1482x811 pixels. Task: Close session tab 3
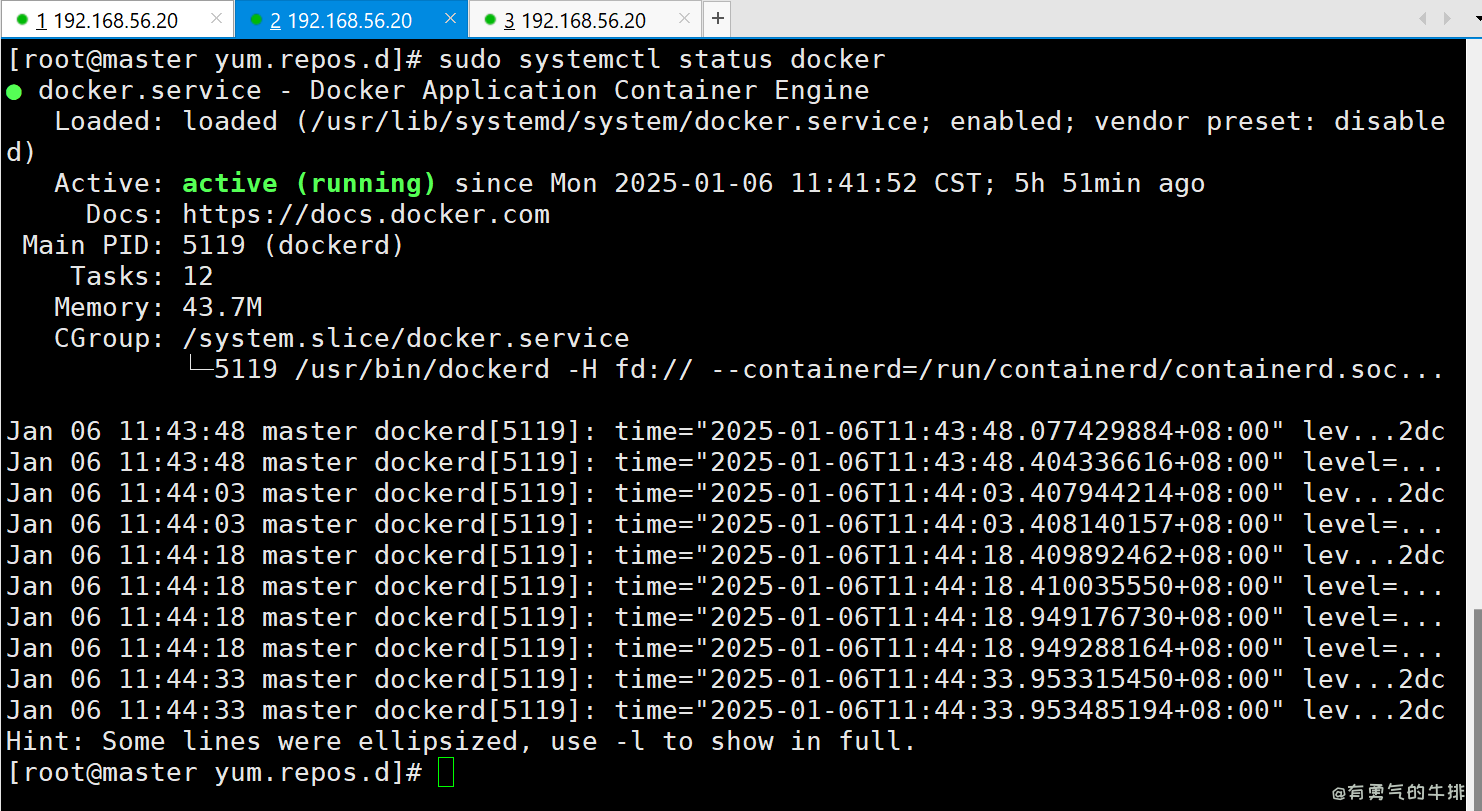point(686,20)
